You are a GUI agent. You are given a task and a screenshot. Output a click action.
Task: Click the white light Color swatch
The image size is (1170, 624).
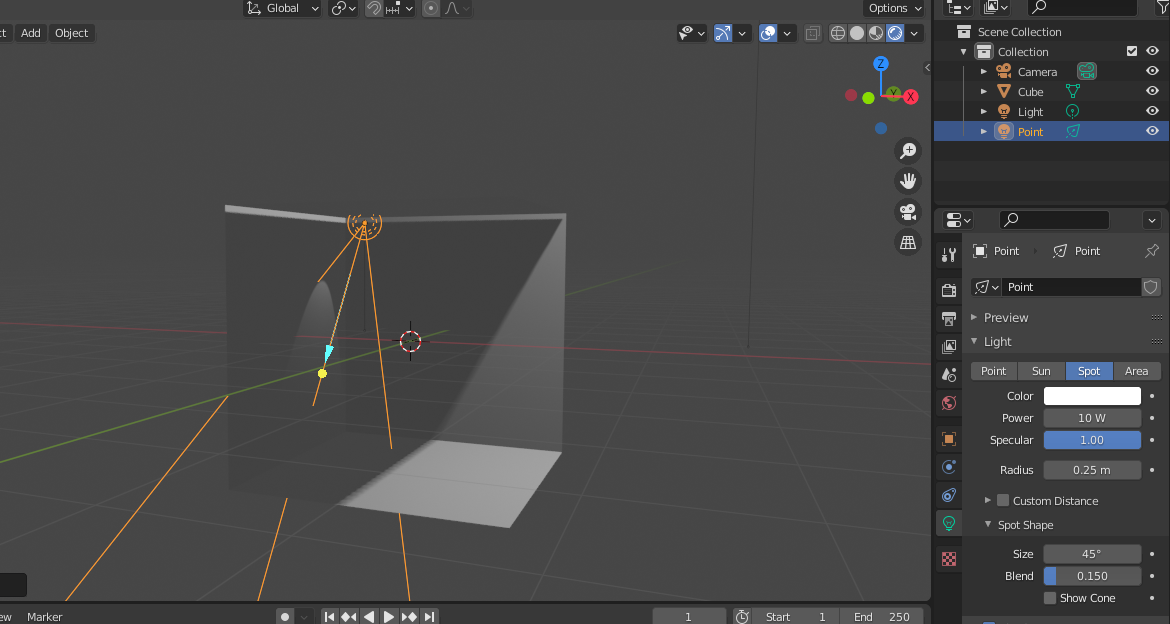pos(1092,396)
